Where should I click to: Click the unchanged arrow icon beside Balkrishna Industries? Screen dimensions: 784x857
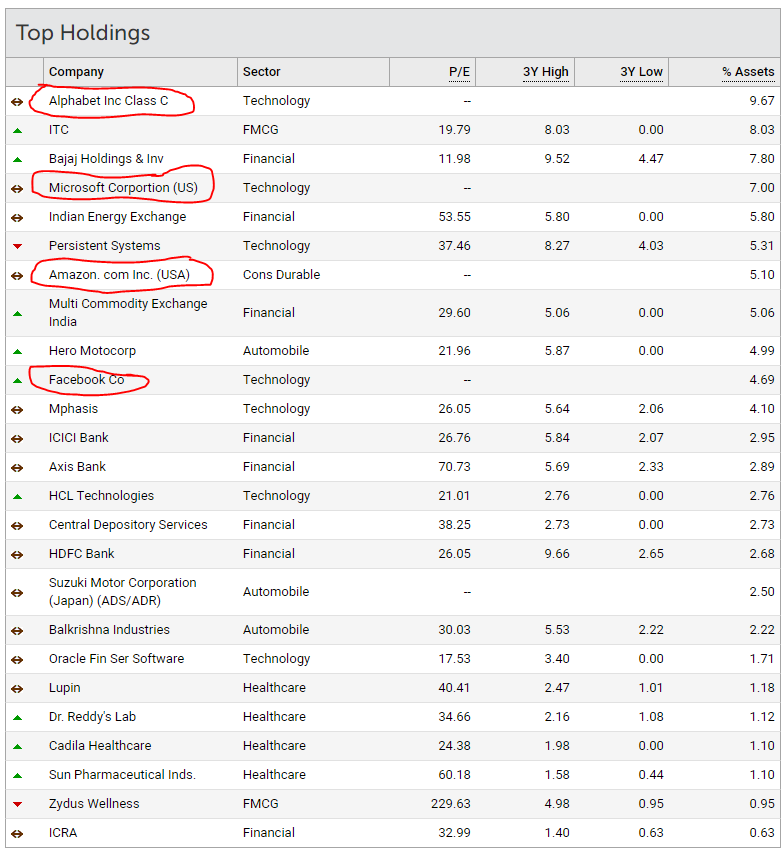pyautogui.click(x=17, y=631)
